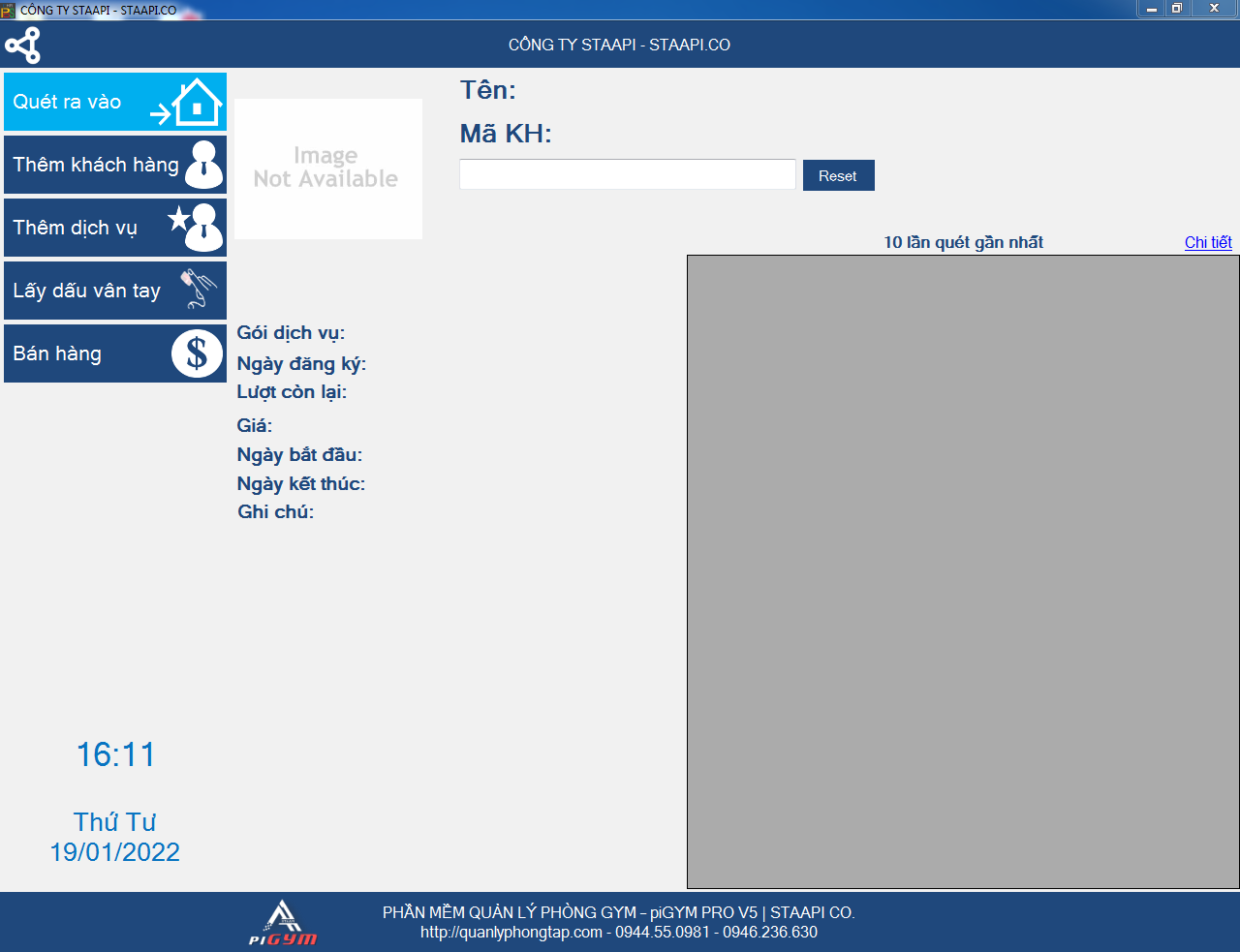
Task: Restore down the application window
Action: click(1177, 9)
